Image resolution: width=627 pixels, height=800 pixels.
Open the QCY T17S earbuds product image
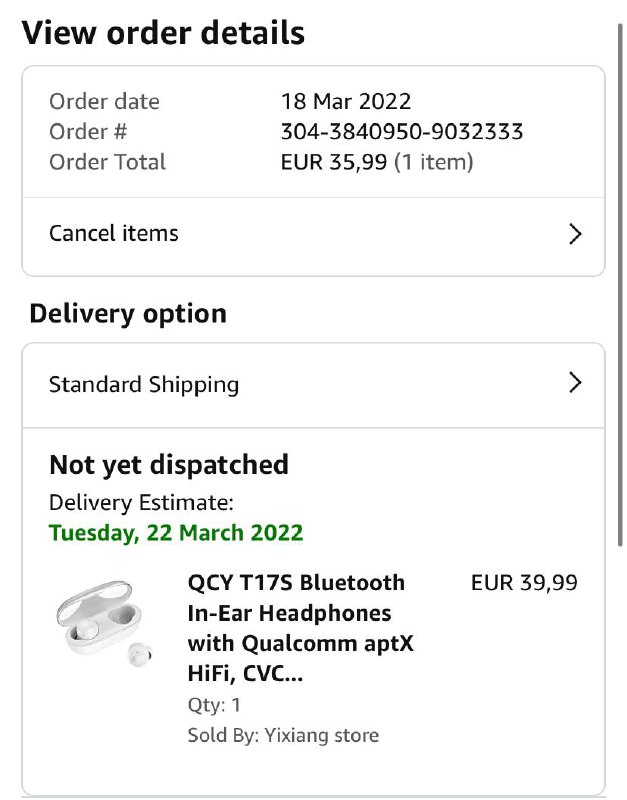pyautogui.click(x=104, y=623)
